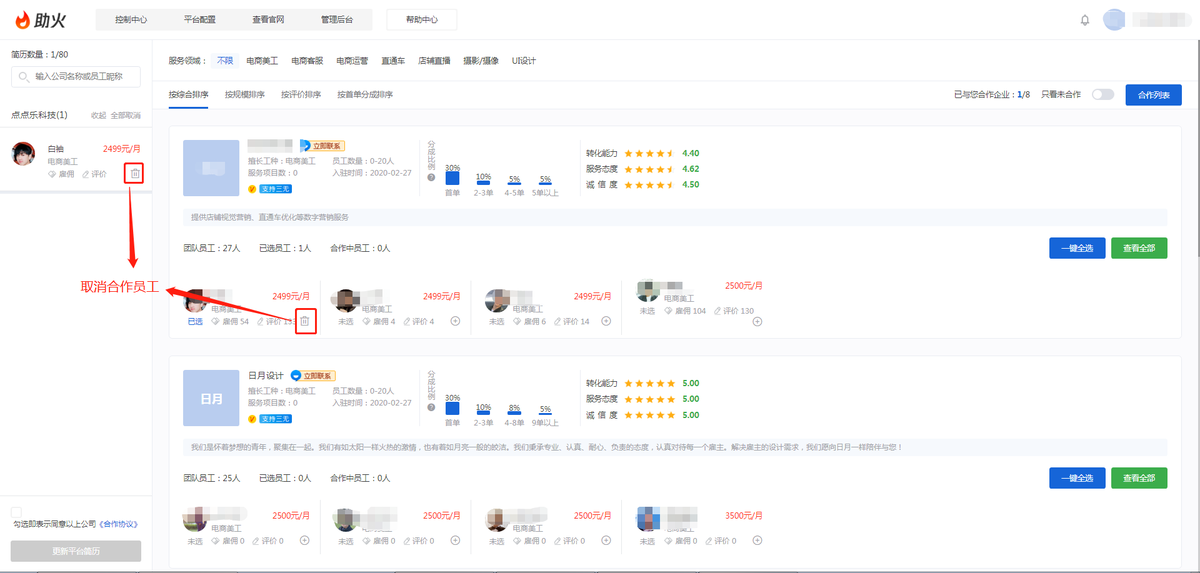Screen dimensions: 1200x573
Task: Click 查看全部 in 日月设计 card
Action: click(1139, 478)
